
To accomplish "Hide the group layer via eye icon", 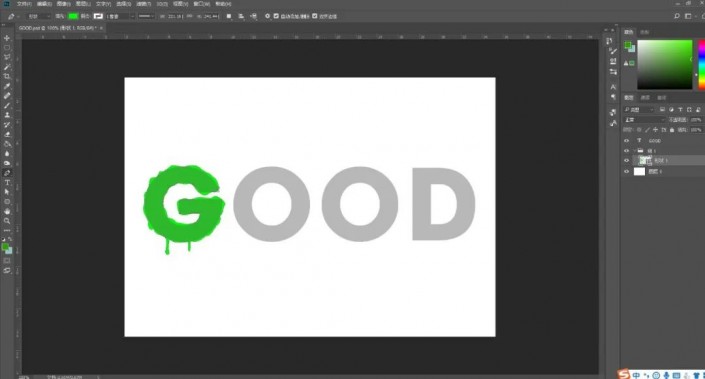I will [x=626, y=151].
